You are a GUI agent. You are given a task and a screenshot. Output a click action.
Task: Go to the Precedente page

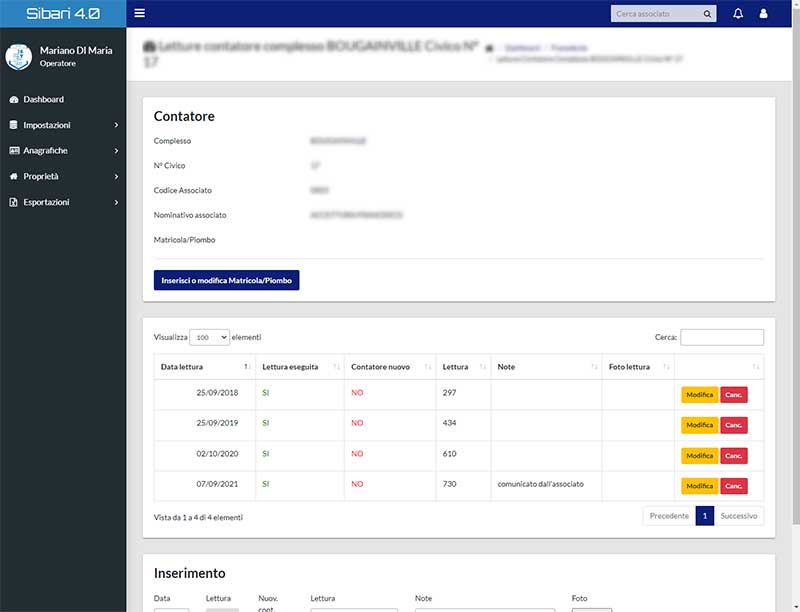point(669,516)
